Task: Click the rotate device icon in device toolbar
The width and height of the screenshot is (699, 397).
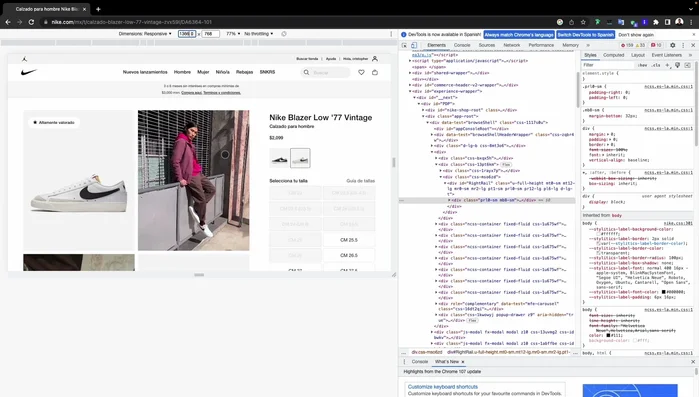Action: pyautogui.click(x=284, y=34)
